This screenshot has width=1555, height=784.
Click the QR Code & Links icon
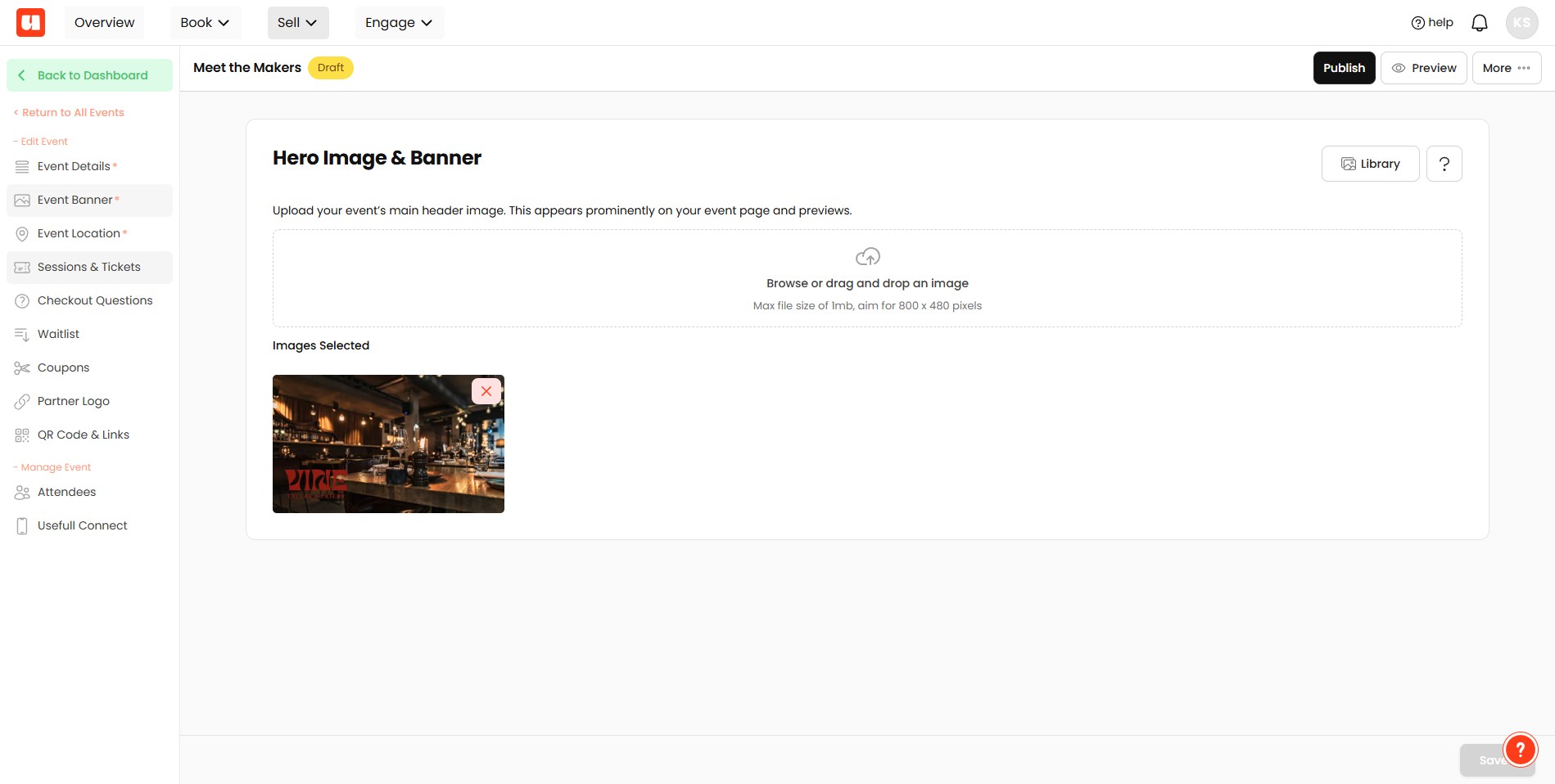22,435
